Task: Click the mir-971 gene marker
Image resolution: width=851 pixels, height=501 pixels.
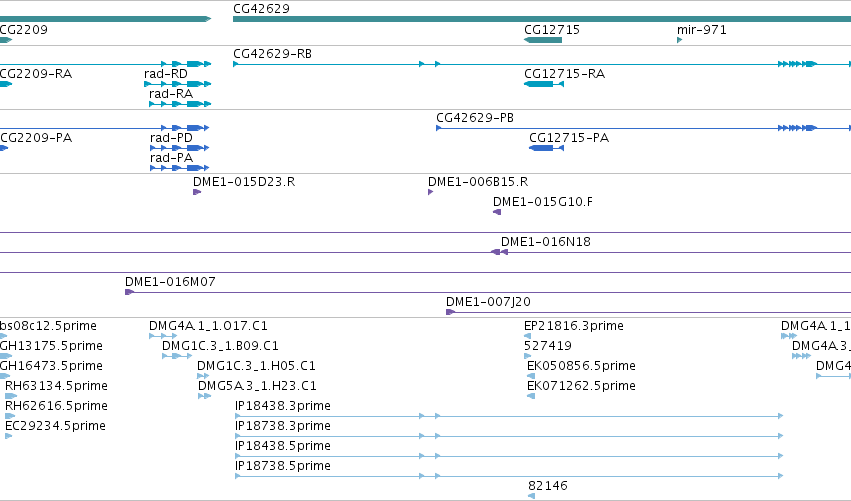Action: 679,40
